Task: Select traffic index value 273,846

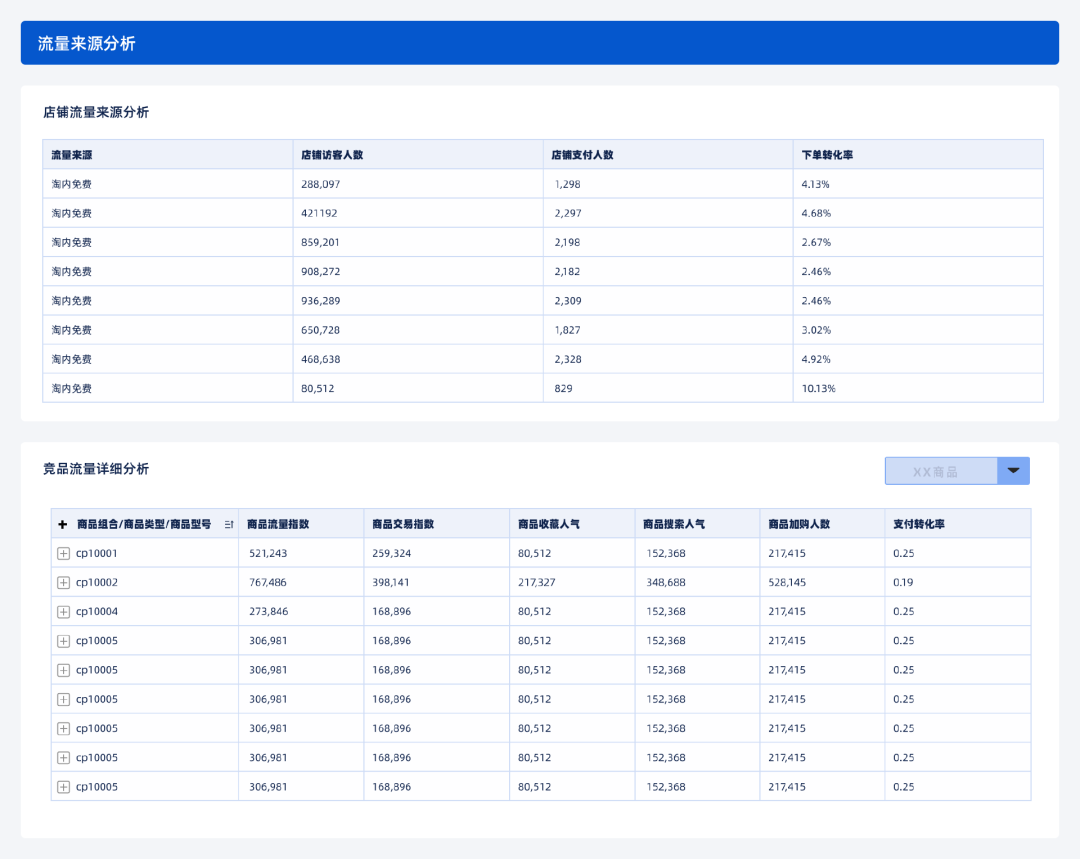Action: pos(268,612)
